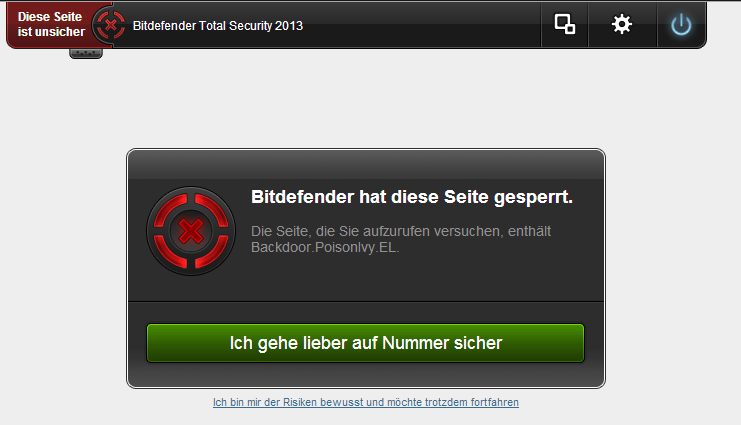Click the 'Bitdefender Total Security 2013' title
The image size is (741, 425).
pos(218,26)
